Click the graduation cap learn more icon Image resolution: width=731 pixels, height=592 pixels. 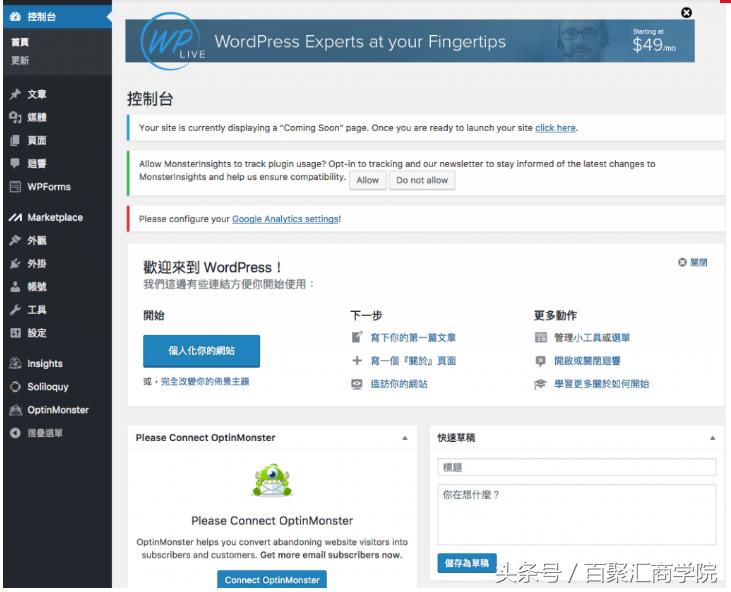tap(540, 384)
